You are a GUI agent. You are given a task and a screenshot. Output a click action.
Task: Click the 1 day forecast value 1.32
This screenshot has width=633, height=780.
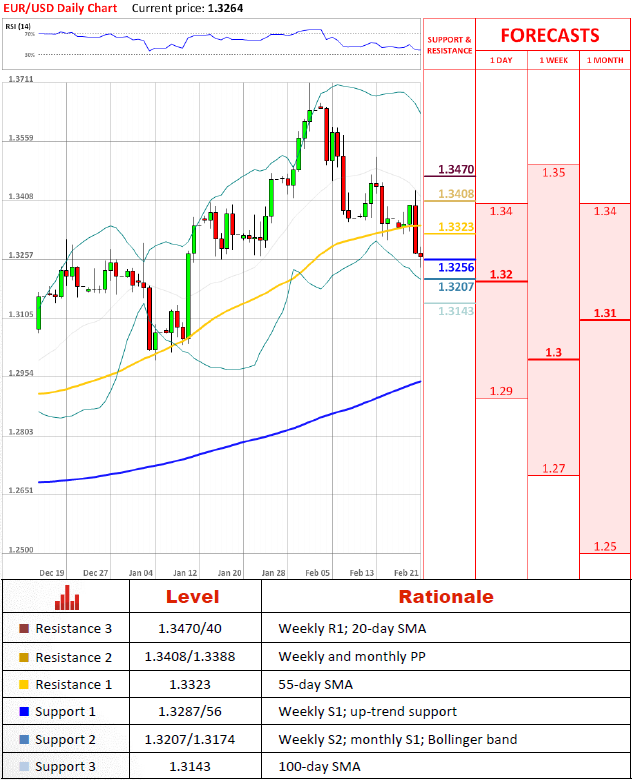tap(501, 274)
